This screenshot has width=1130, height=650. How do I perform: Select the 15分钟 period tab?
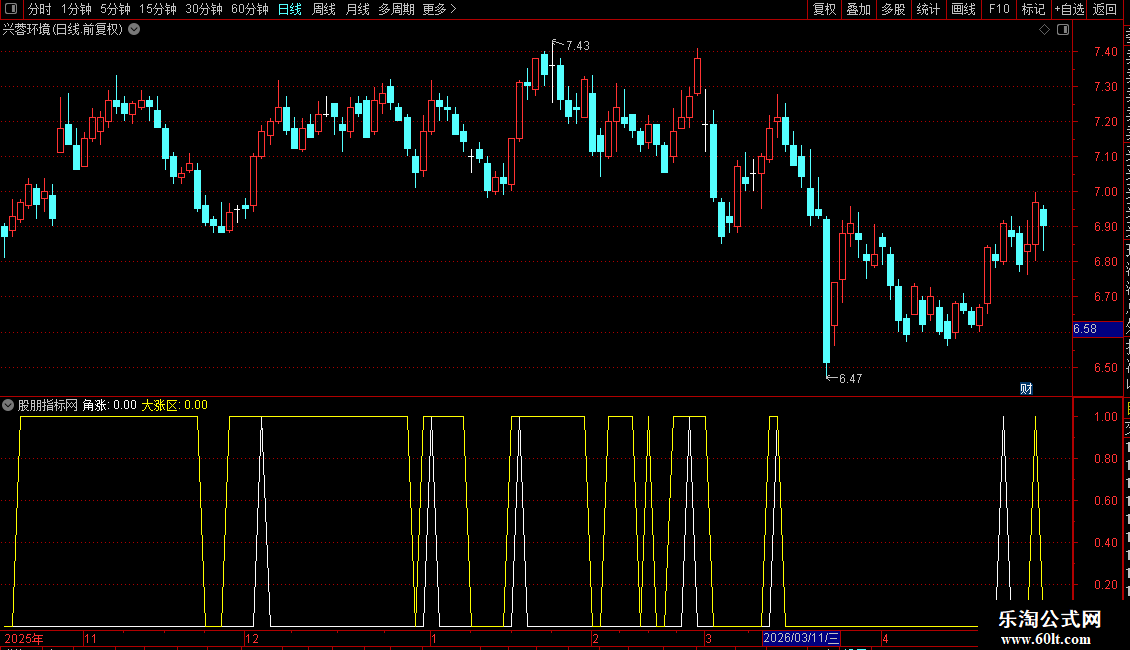coord(157,9)
